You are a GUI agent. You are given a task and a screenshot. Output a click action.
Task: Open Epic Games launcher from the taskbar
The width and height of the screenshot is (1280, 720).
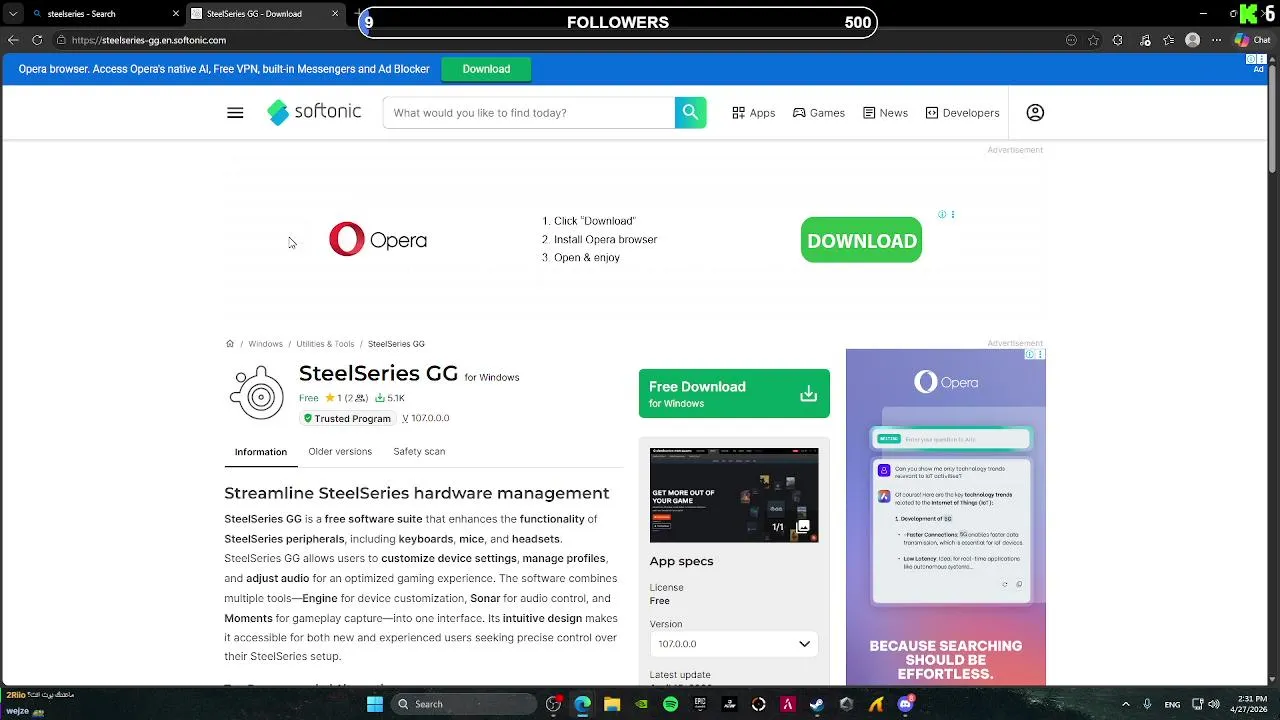pyautogui.click(x=700, y=704)
